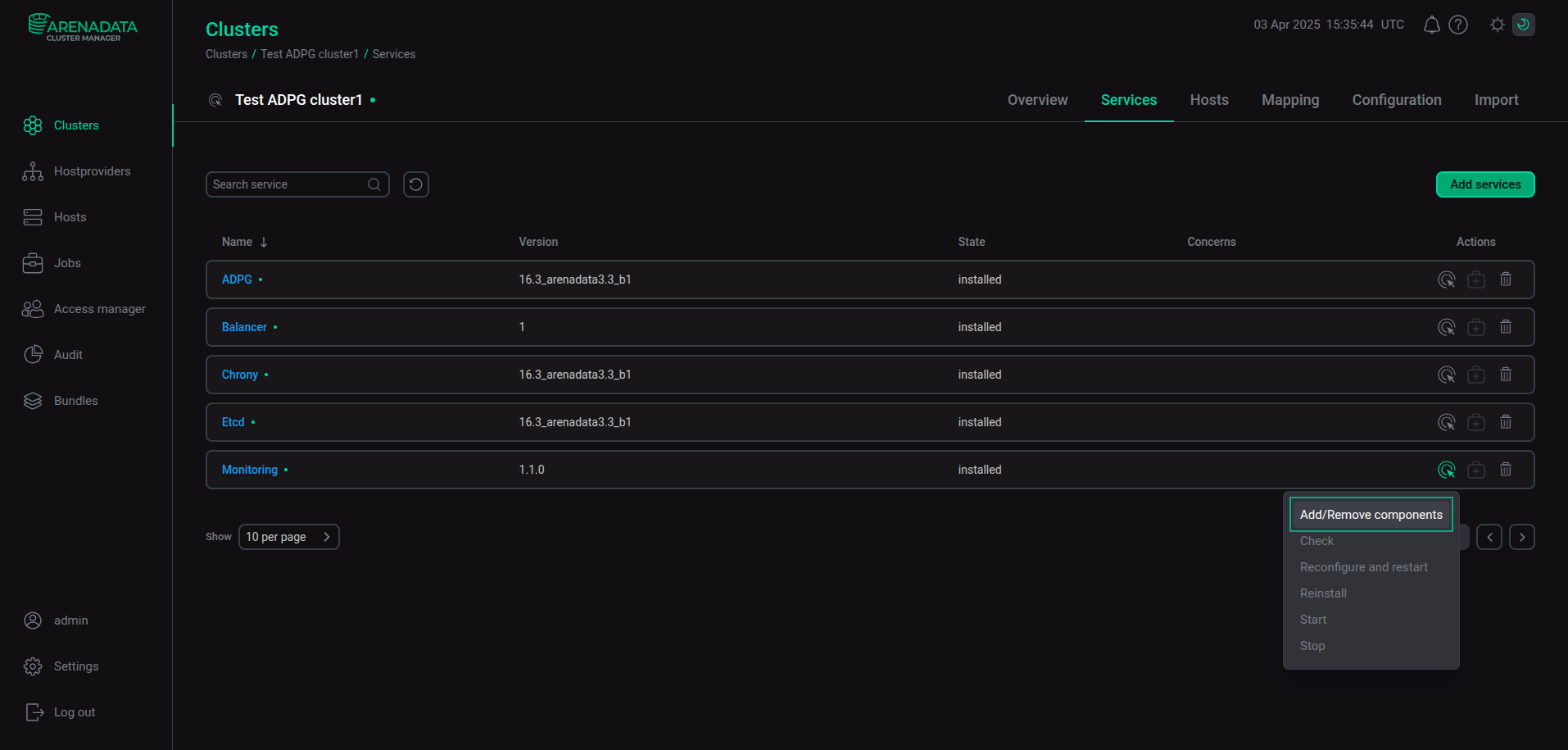Click maintenance mode icon for Chrony service
The image size is (1568, 750).
coord(1476,375)
